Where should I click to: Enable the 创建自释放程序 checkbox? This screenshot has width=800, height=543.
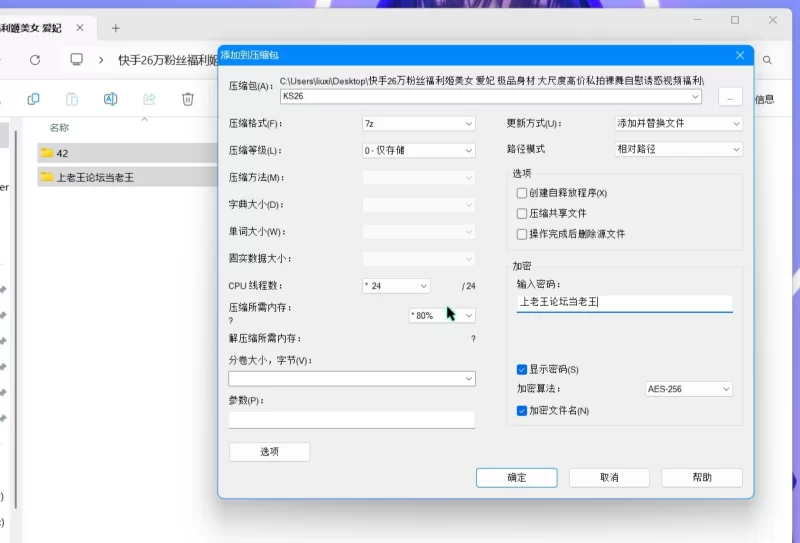(x=522, y=193)
